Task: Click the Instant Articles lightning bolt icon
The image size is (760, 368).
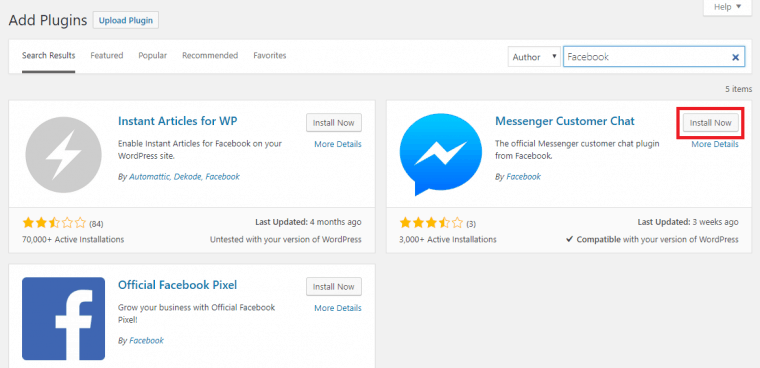Action: click(x=63, y=155)
